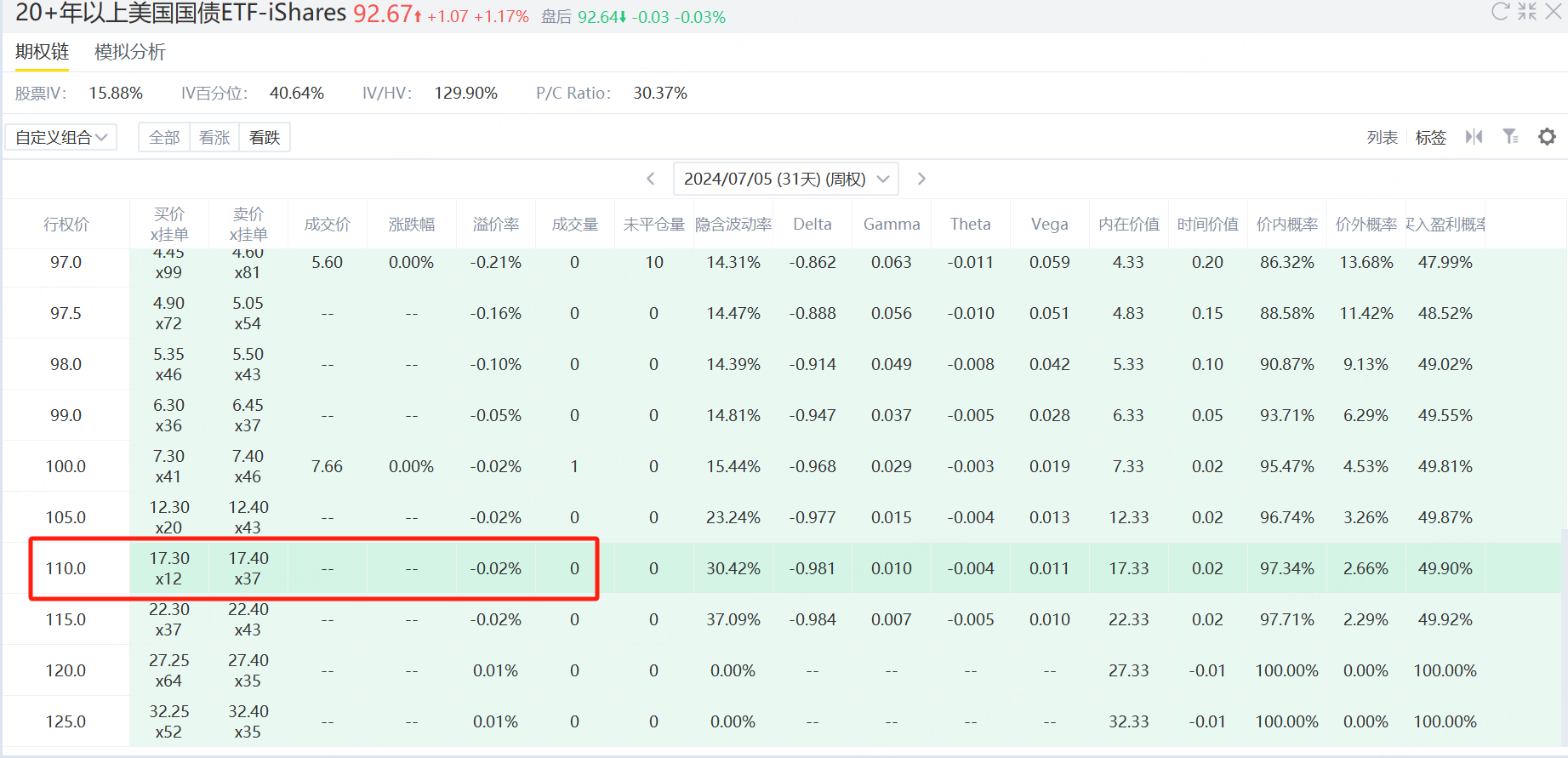Click the 15.88% 股票IV value
Image resolution: width=1568 pixels, height=758 pixels.
point(116,94)
